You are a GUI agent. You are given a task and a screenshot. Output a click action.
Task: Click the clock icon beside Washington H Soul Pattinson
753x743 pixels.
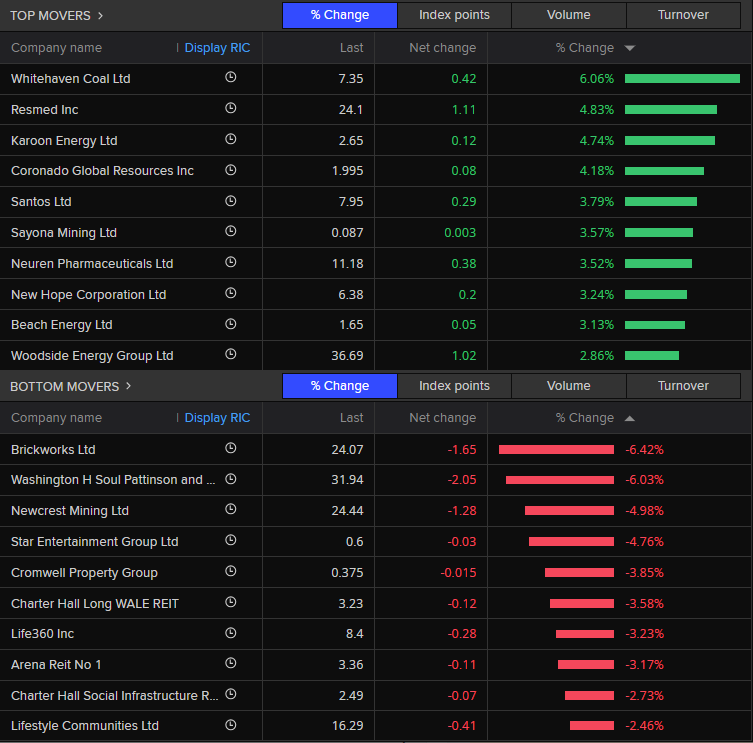coord(231,478)
